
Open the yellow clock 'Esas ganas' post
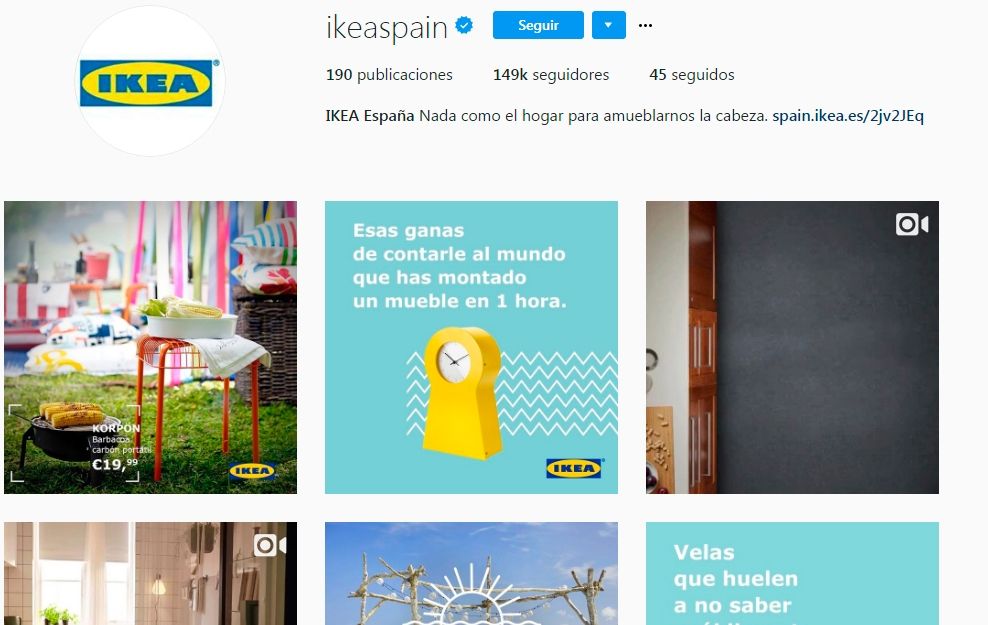point(471,347)
